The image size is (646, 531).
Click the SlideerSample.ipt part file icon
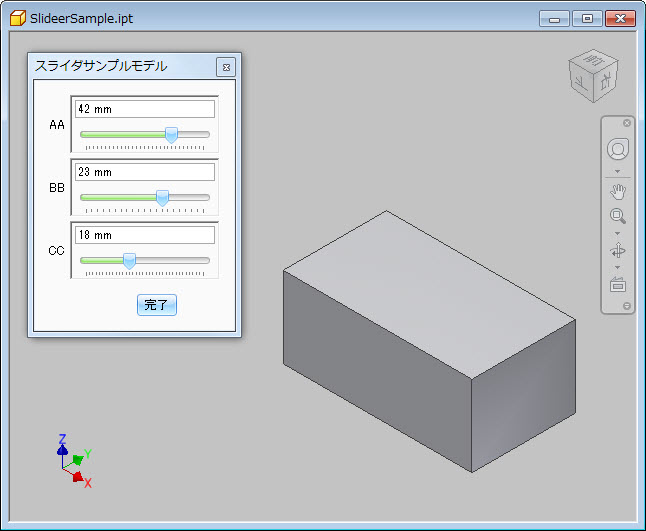click(x=17, y=17)
